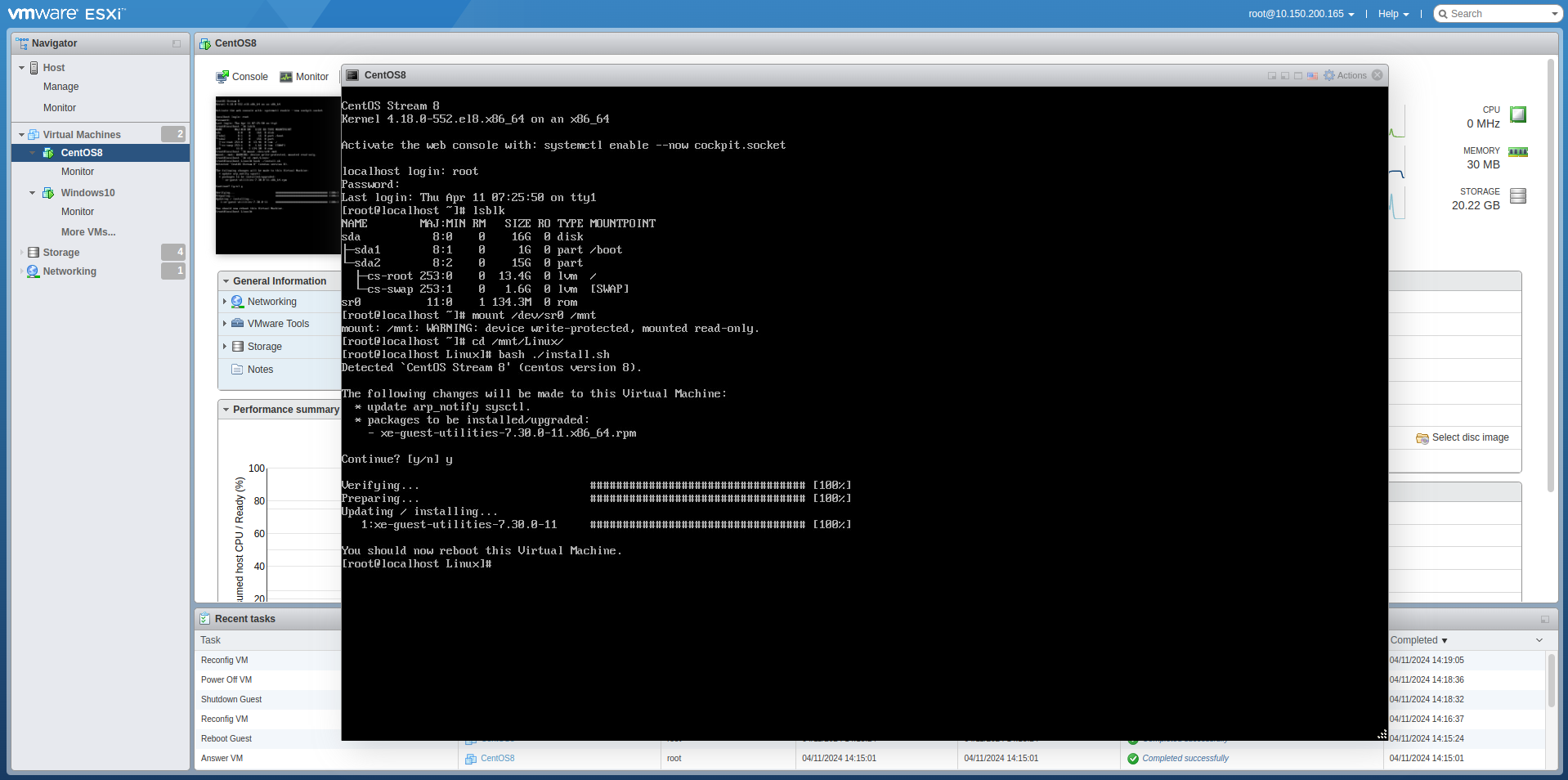1568x780 pixels.
Task: Click the Power Off VM task row
Action: click(226, 680)
